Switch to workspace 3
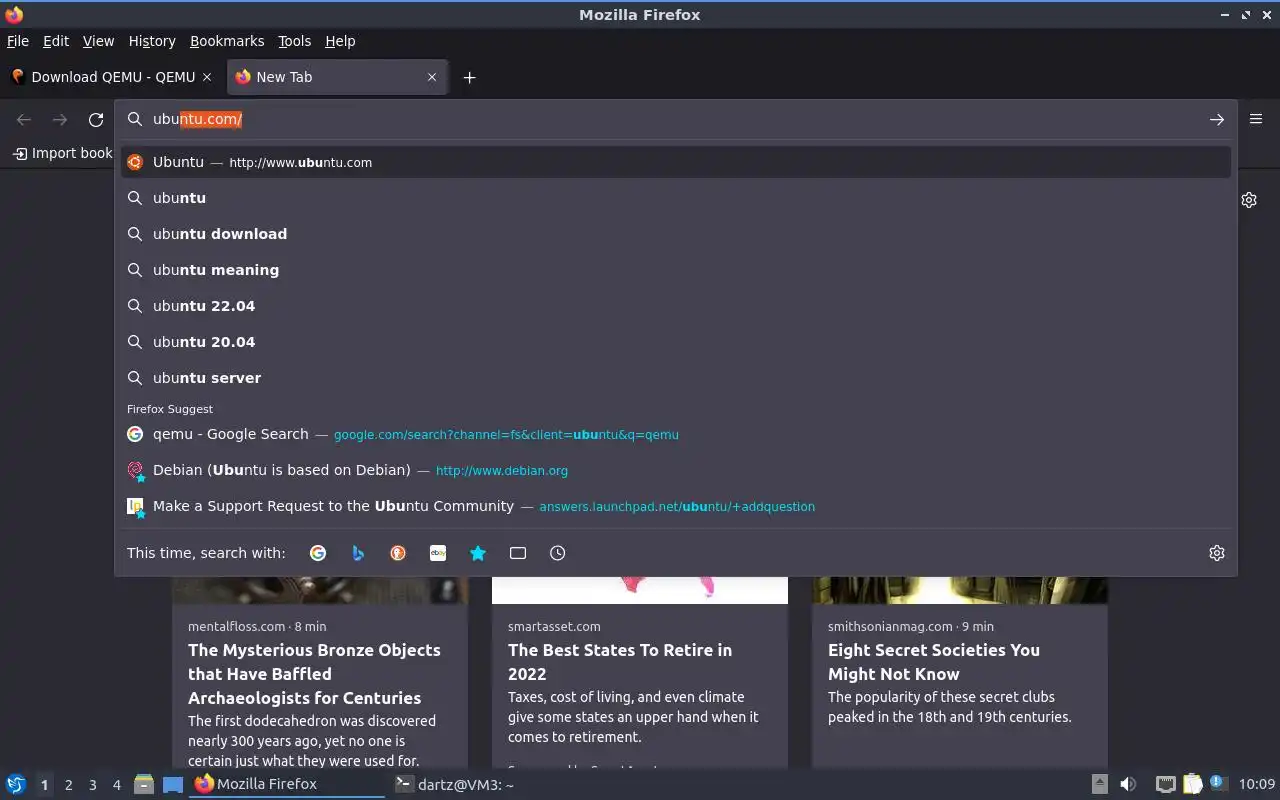The image size is (1280, 800). tap(92, 785)
